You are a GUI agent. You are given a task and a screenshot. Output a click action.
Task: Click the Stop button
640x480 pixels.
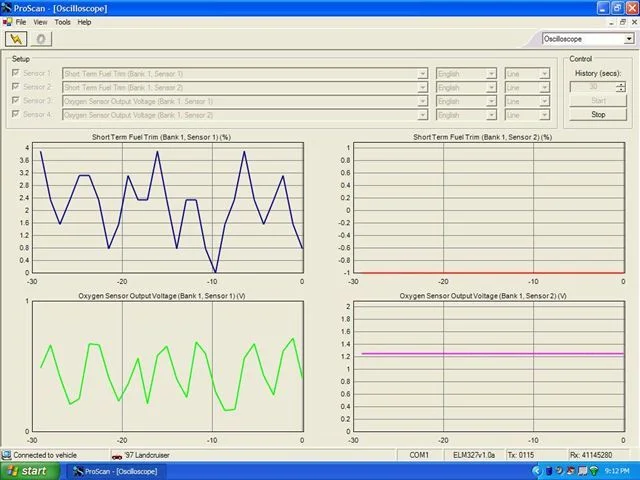click(x=598, y=114)
